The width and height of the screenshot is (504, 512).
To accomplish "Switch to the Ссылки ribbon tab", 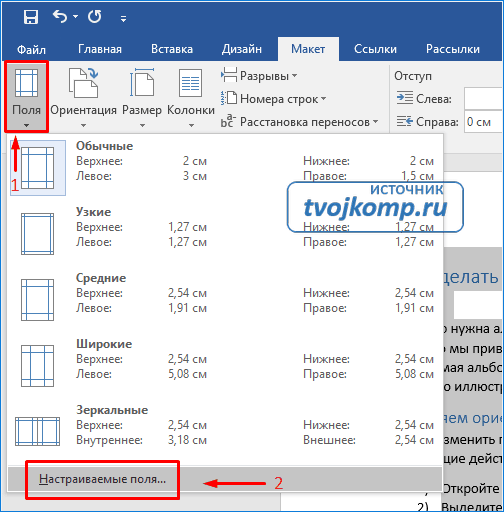I will 375,49.
